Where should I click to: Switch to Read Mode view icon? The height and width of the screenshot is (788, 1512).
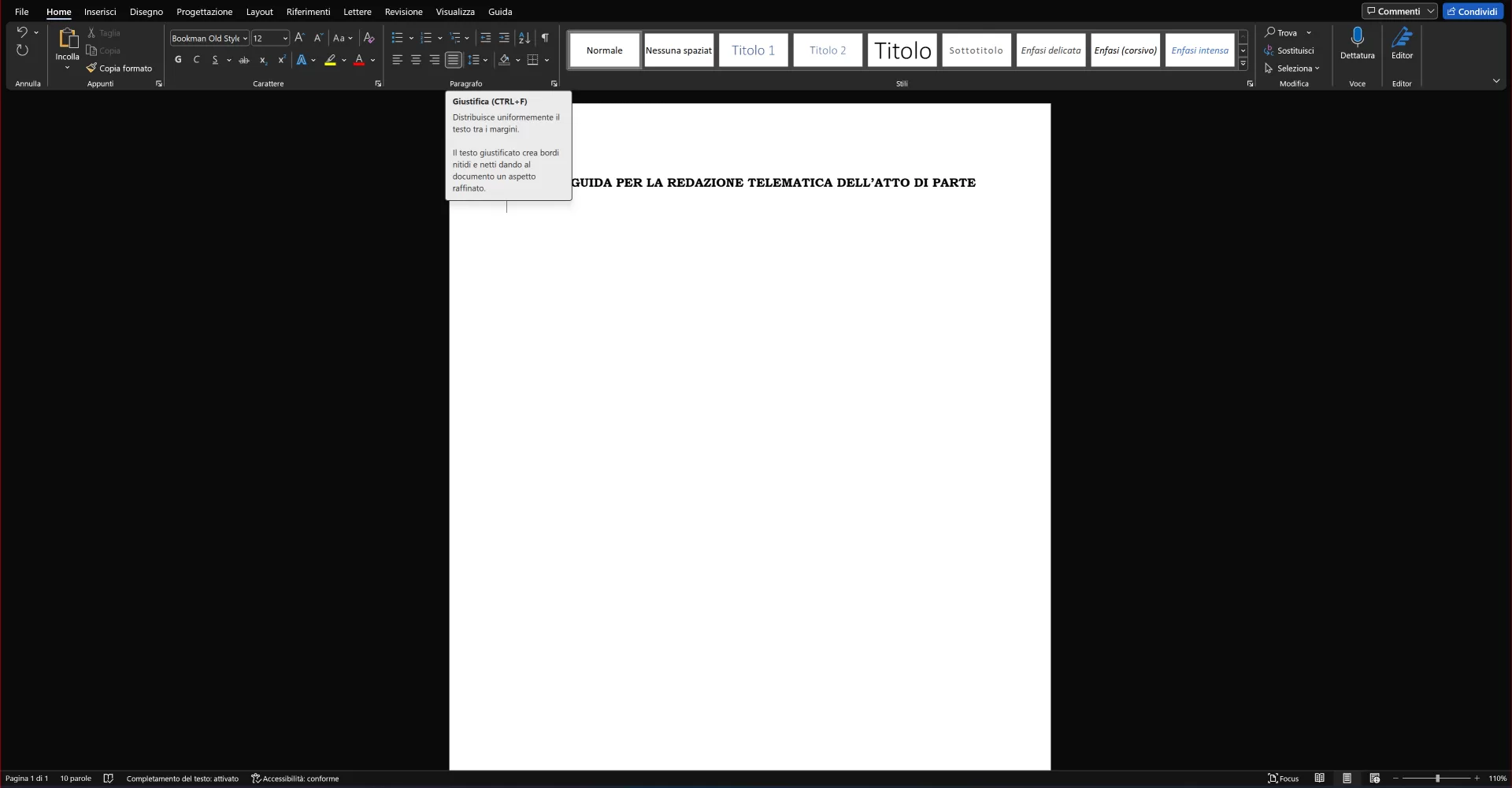1320,779
